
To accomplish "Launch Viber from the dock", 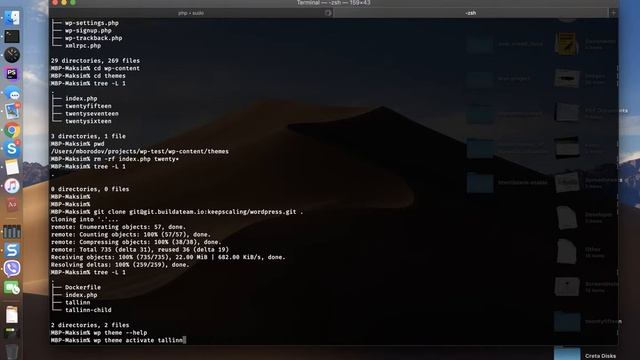I will tap(12, 269).
